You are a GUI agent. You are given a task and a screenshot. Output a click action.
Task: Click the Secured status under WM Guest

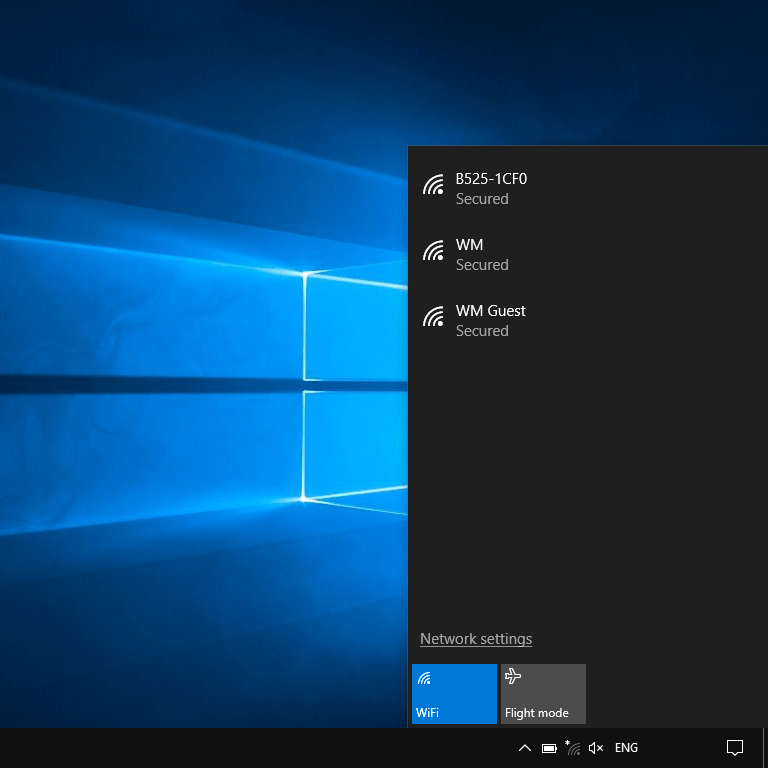coord(482,331)
